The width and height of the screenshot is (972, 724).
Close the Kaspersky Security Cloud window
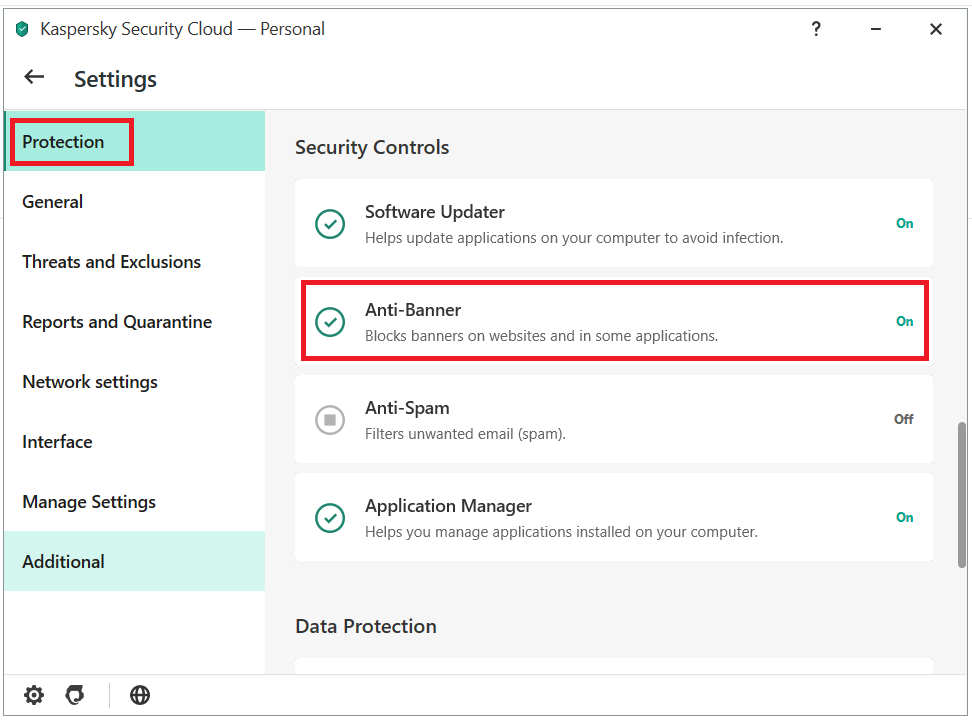(x=935, y=29)
